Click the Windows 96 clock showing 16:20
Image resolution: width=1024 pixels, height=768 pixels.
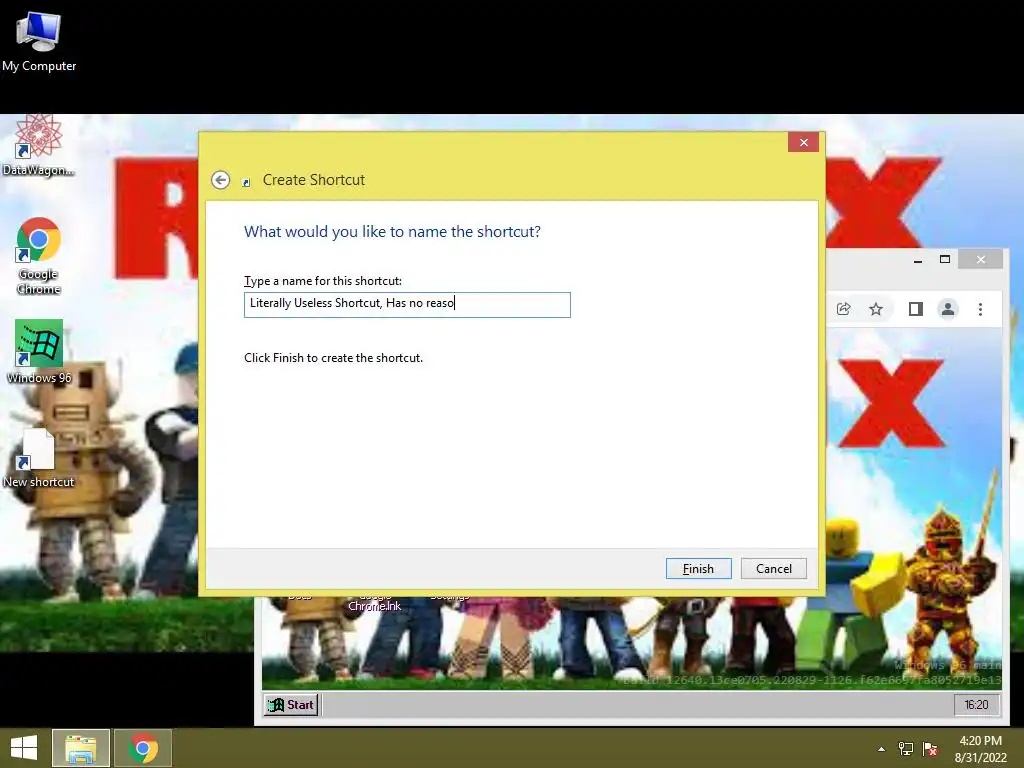pyautogui.click(x=976, y=705)
